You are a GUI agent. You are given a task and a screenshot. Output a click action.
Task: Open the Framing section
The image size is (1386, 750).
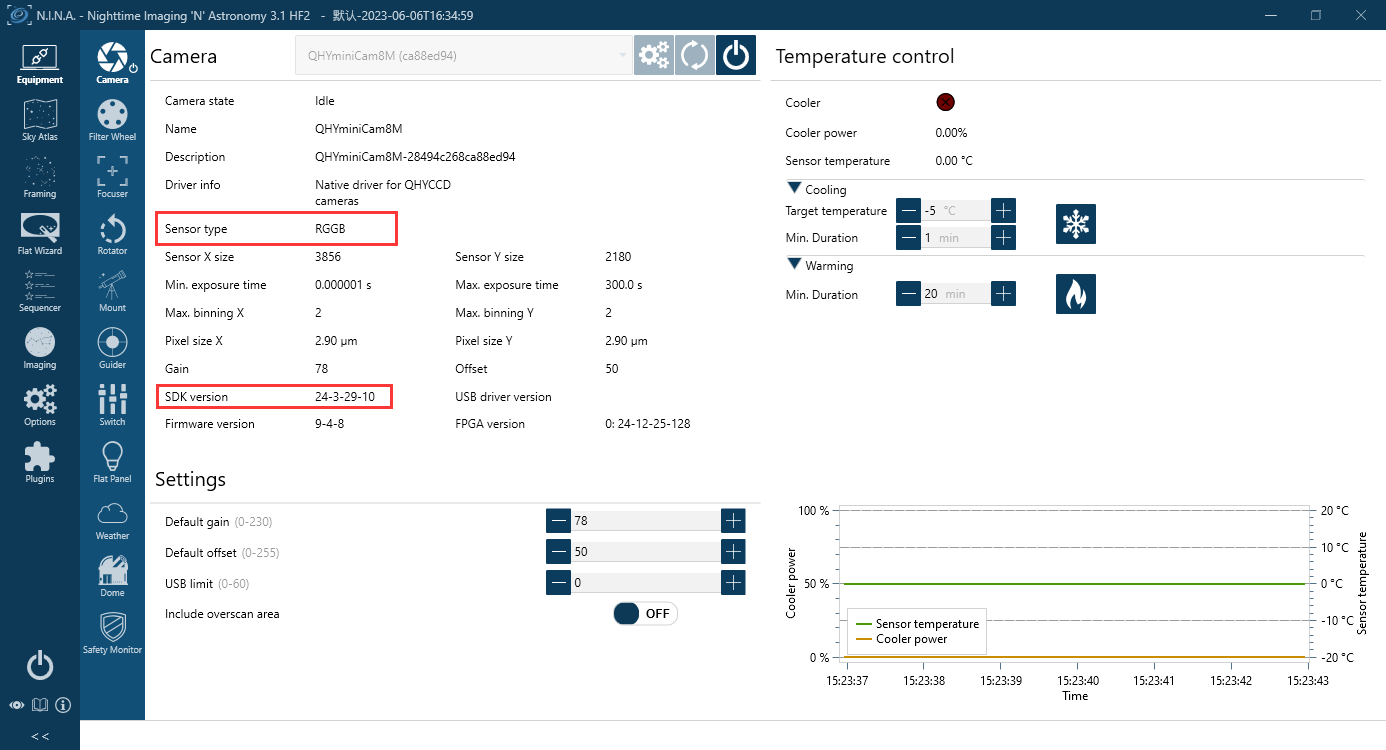pyautogui.click(x=39, y=178)
